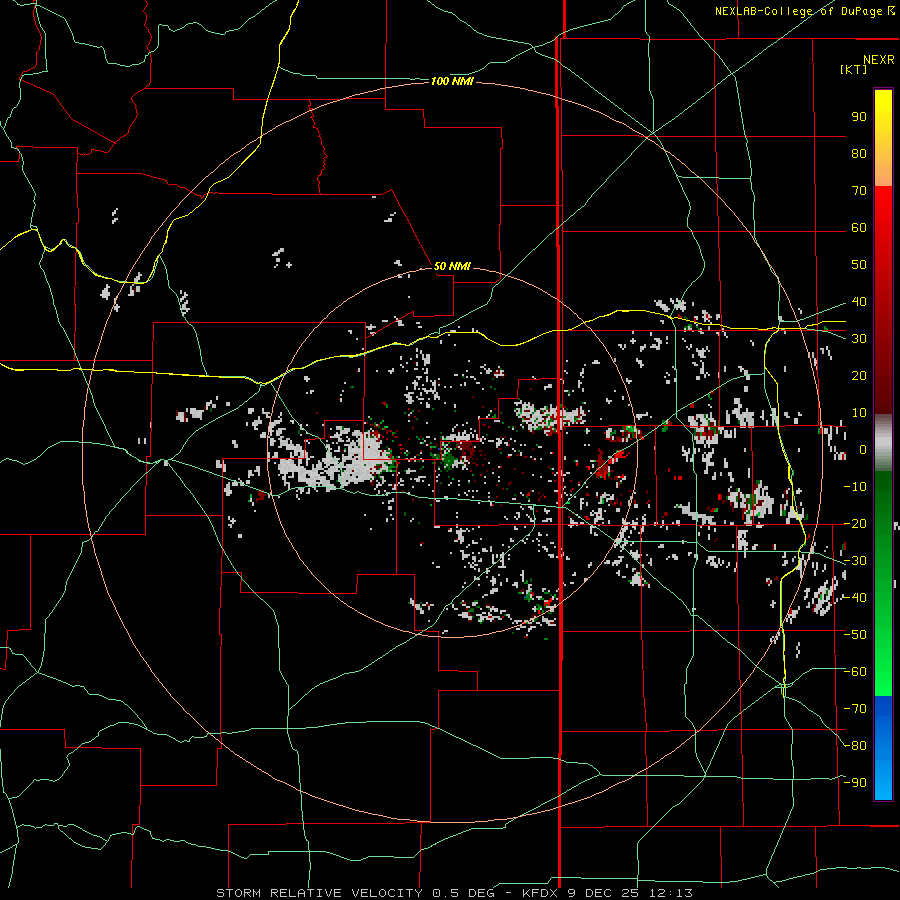The height and width of the screenshot is (900, 900).
Task: Click the 0 value on the velocity scale
Action: click(x=863, y=450)
